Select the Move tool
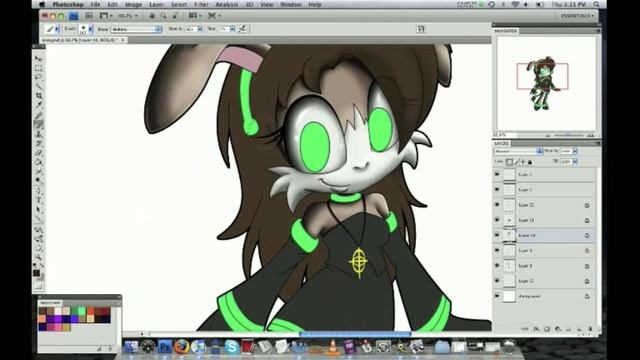The image size is (640, 360). tap(38, 59)
